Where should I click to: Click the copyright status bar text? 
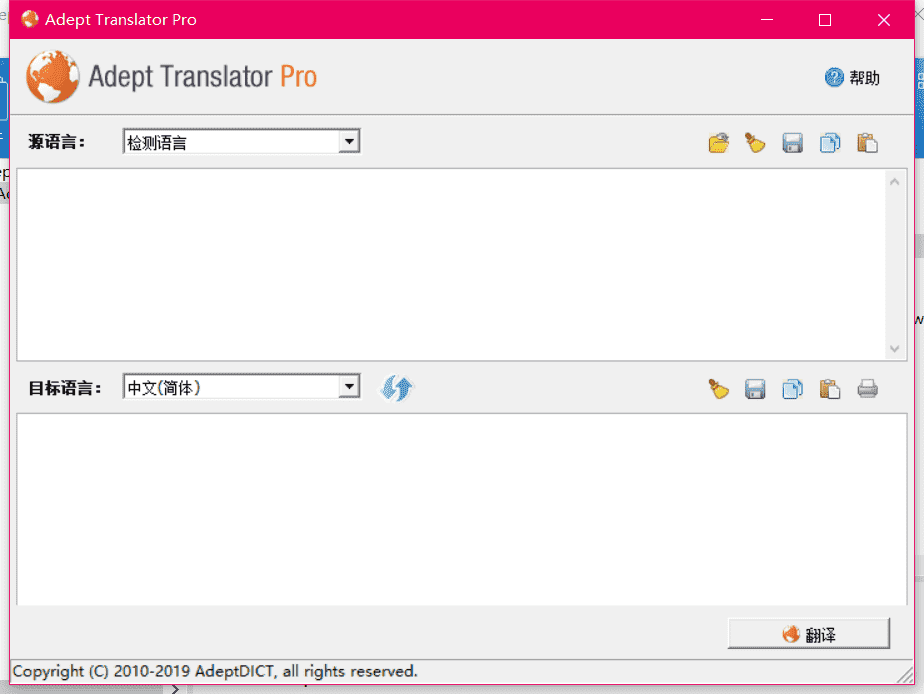(x=215, y=671)
